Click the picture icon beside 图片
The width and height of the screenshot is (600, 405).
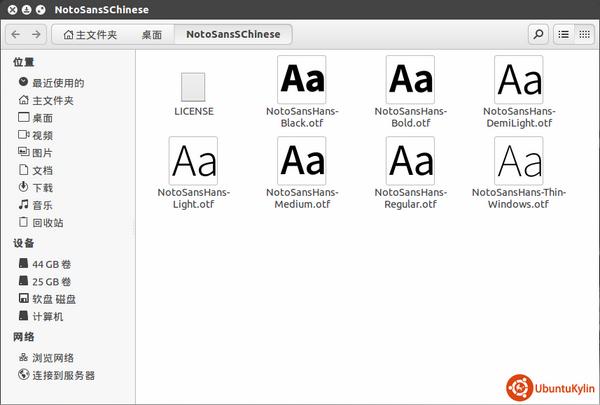[x=23, y=152]
